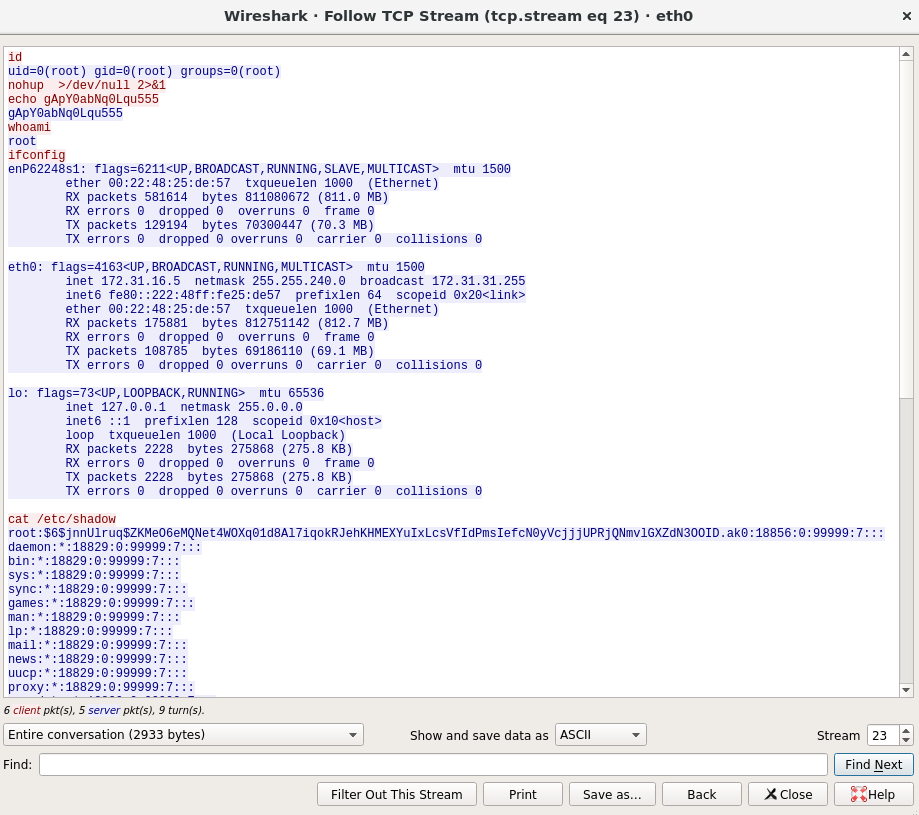
Task: Click the 'news:*:18829:0:99999:7:::' line
Action: 97,659
